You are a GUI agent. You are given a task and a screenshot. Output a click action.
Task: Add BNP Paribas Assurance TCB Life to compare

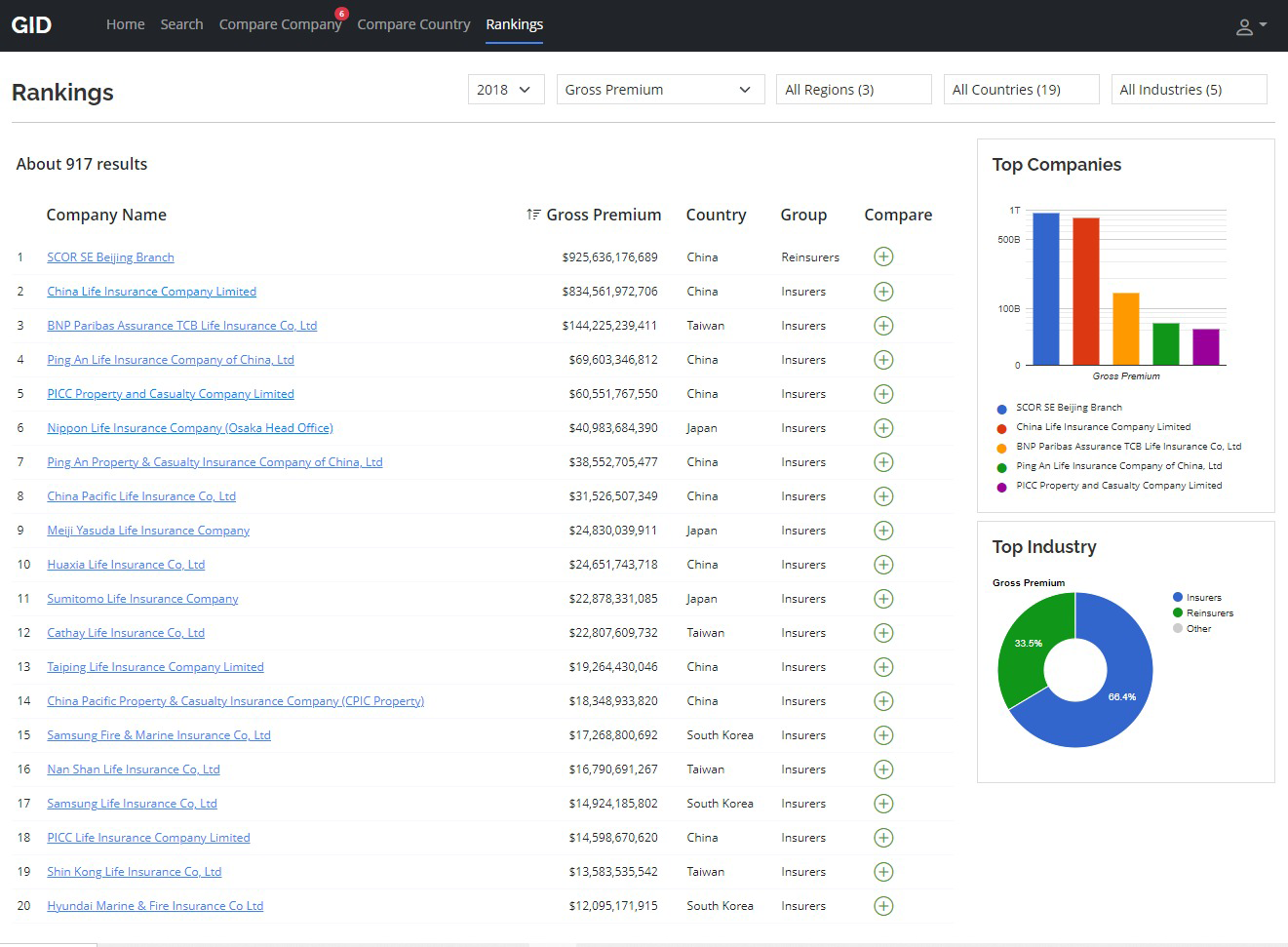(883, 325)
